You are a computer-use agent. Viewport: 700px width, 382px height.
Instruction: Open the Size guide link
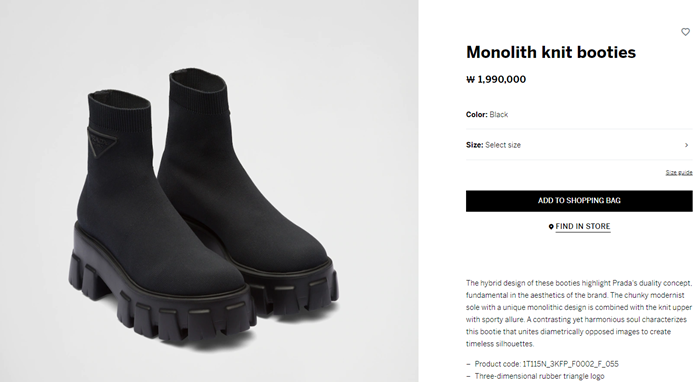point(679,173)
